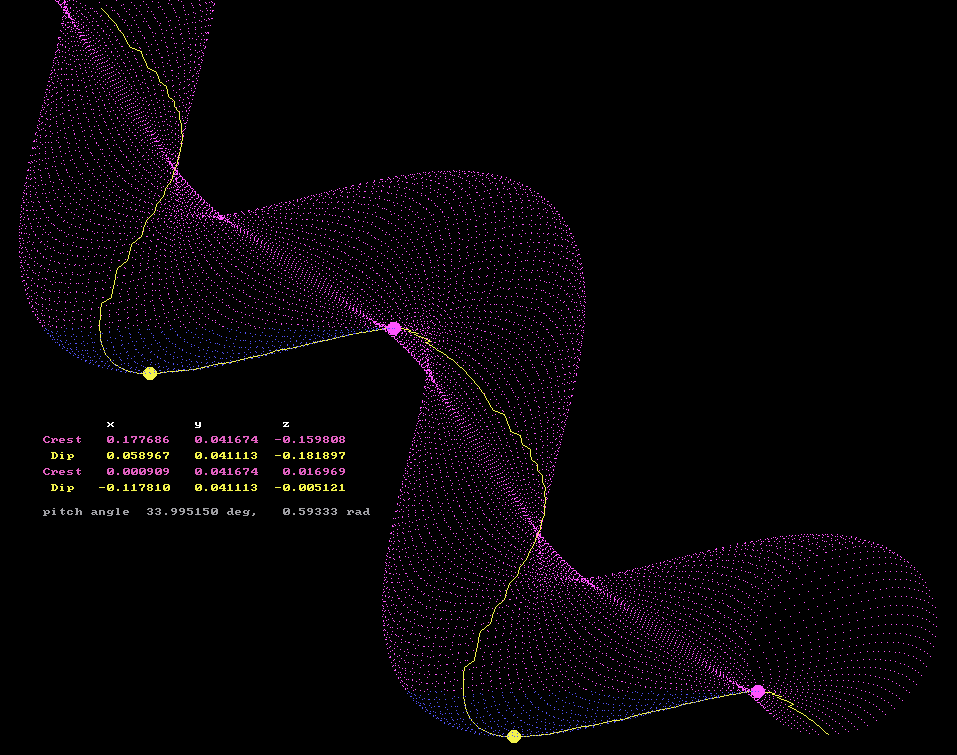Image resolution: width=957 pixels, height=755 pixels.
Task: Select the z value 0.016969
Action: [x=314, y=472]
